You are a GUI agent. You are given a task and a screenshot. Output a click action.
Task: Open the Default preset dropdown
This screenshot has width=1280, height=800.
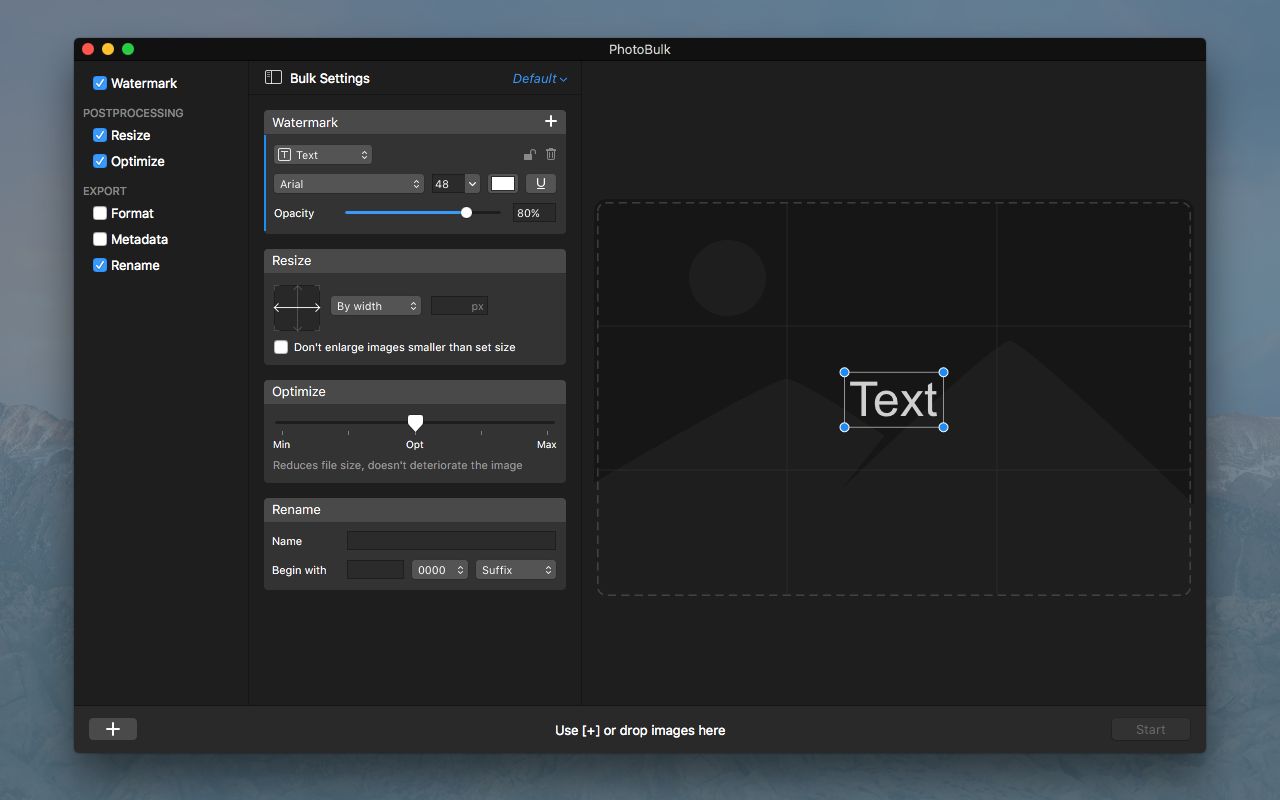[539, 77]
